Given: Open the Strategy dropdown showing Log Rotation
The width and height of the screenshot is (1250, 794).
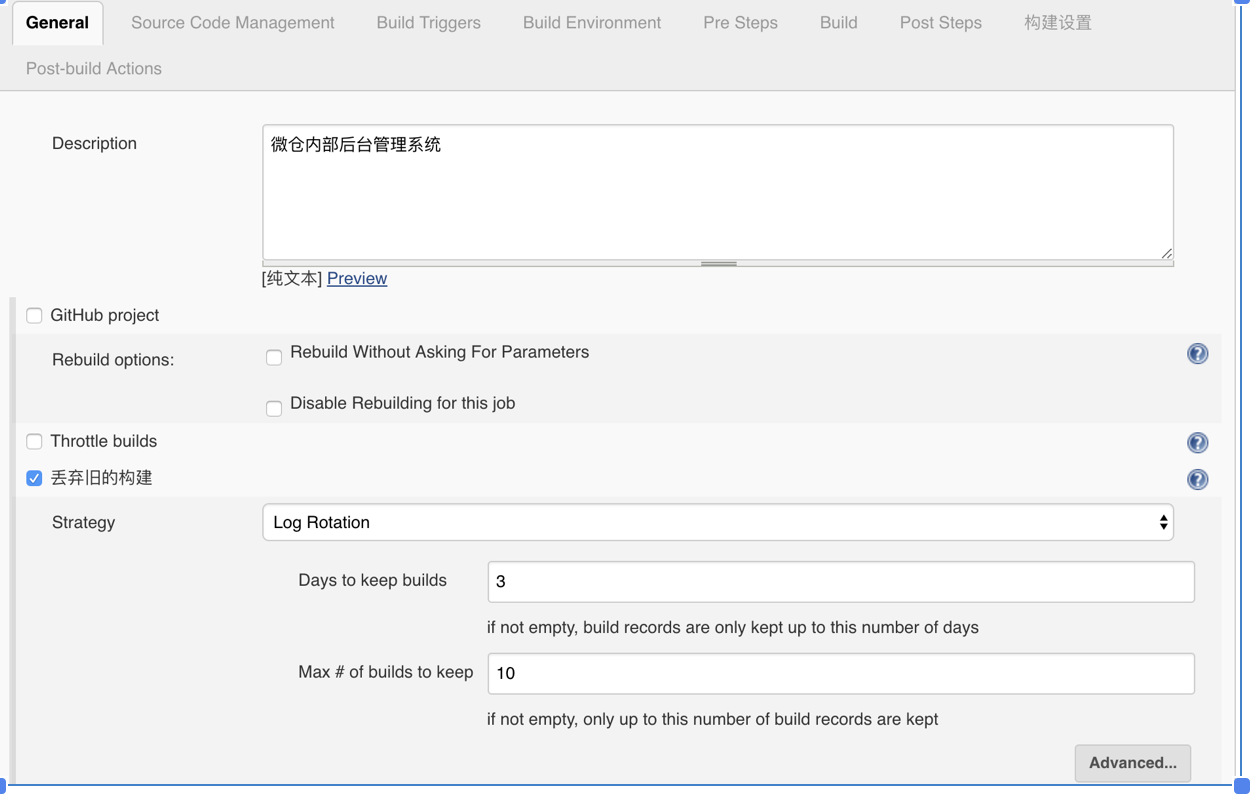Looking at the screenshot, I should [x=718, y=522].
